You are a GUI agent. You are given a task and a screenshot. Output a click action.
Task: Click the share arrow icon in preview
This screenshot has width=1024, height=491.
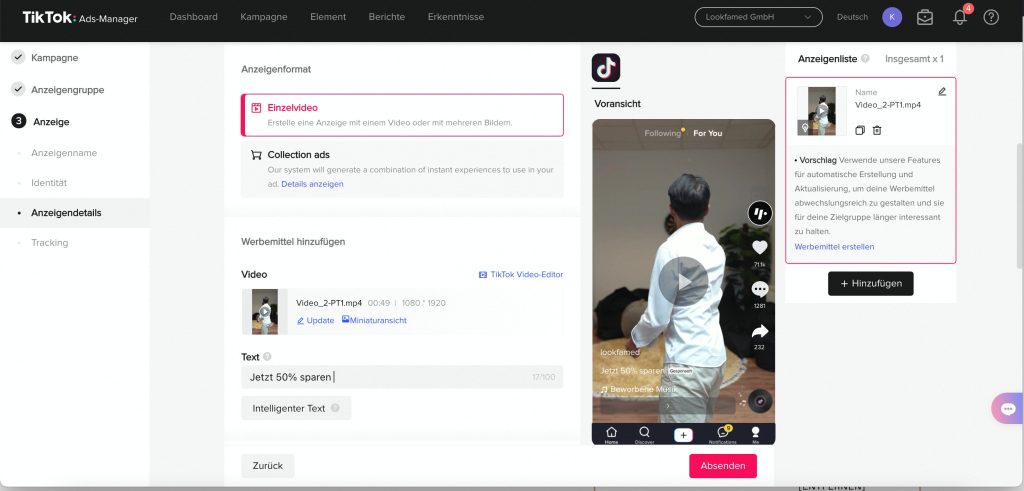pos(760,332)
